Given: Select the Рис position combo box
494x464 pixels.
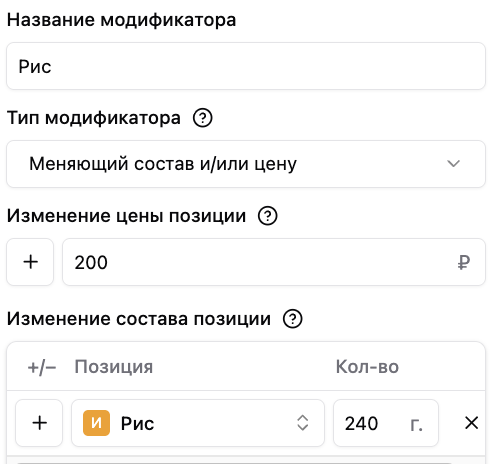Looking at the screenshot, I should pos(198,423).
